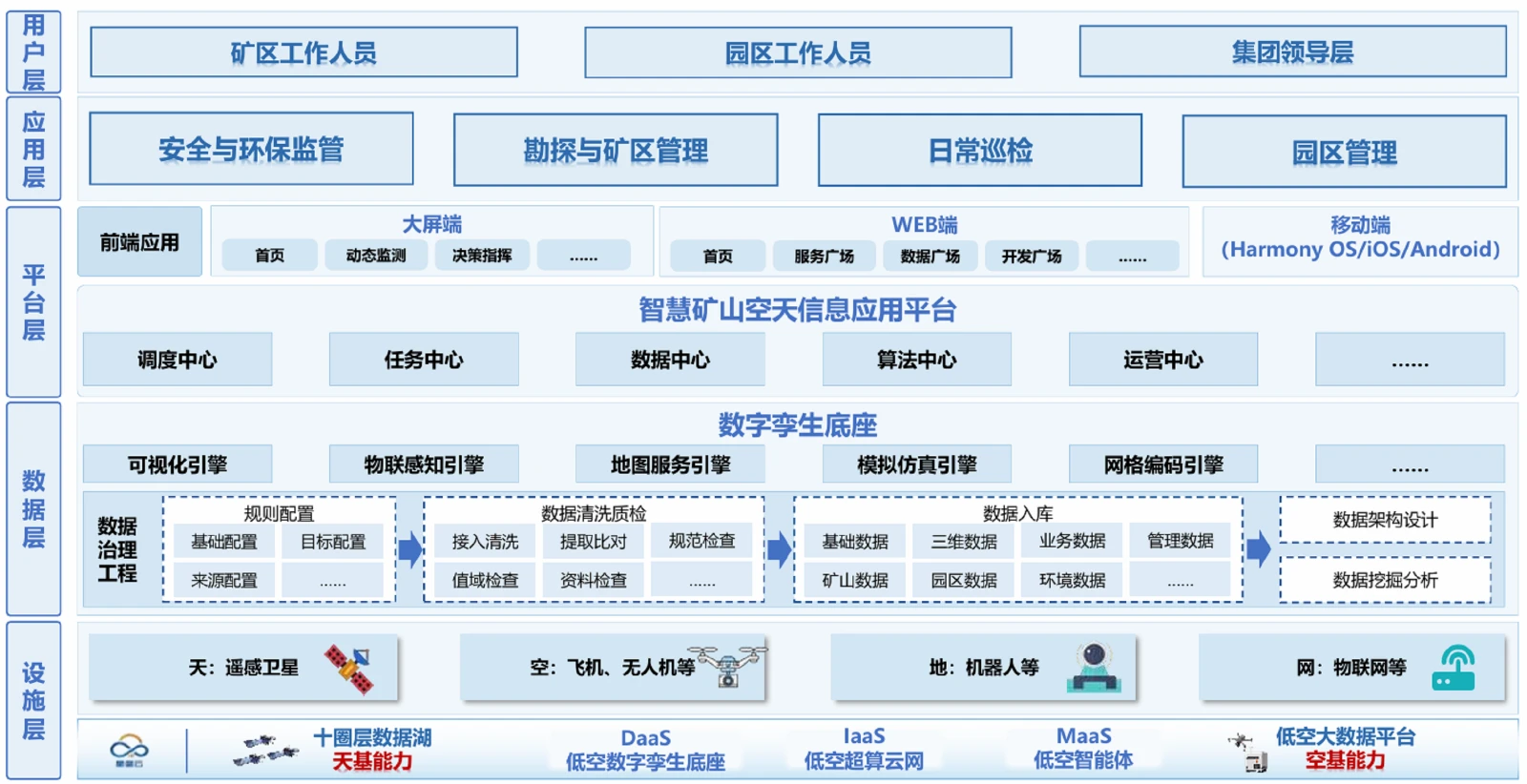The width and height of the screenshot is (1527, 784).
Task: Click the 基础配置 cell
Action: [x=224, y=542]
